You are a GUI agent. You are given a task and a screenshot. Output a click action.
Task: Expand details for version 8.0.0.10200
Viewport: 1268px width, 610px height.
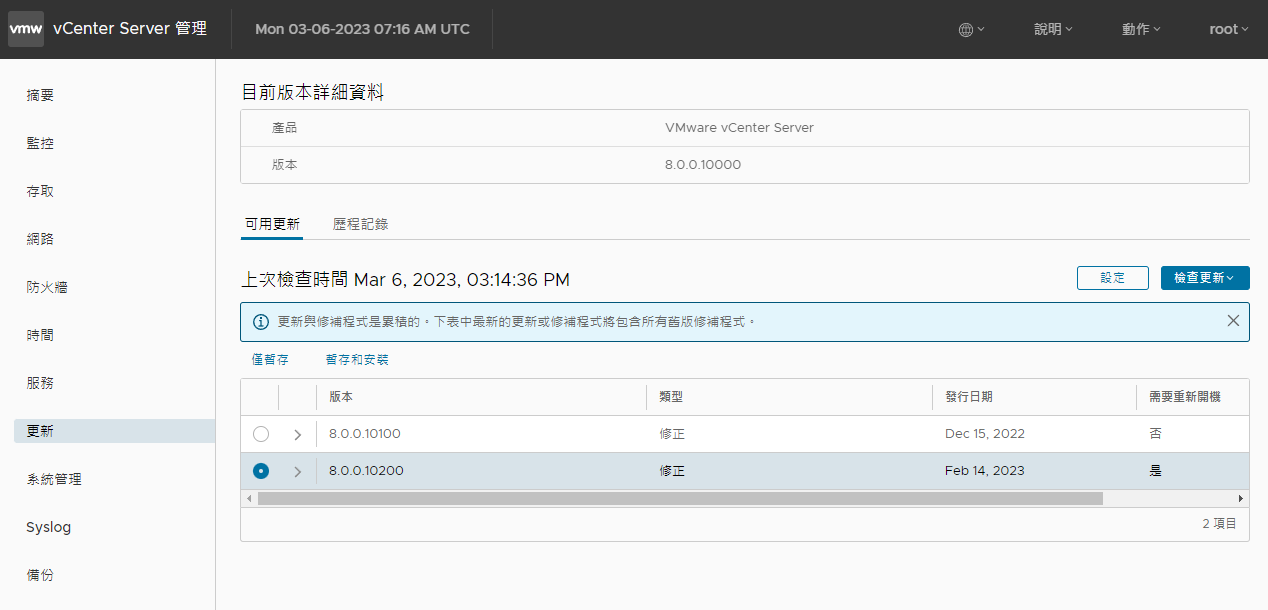click(297, 471)
